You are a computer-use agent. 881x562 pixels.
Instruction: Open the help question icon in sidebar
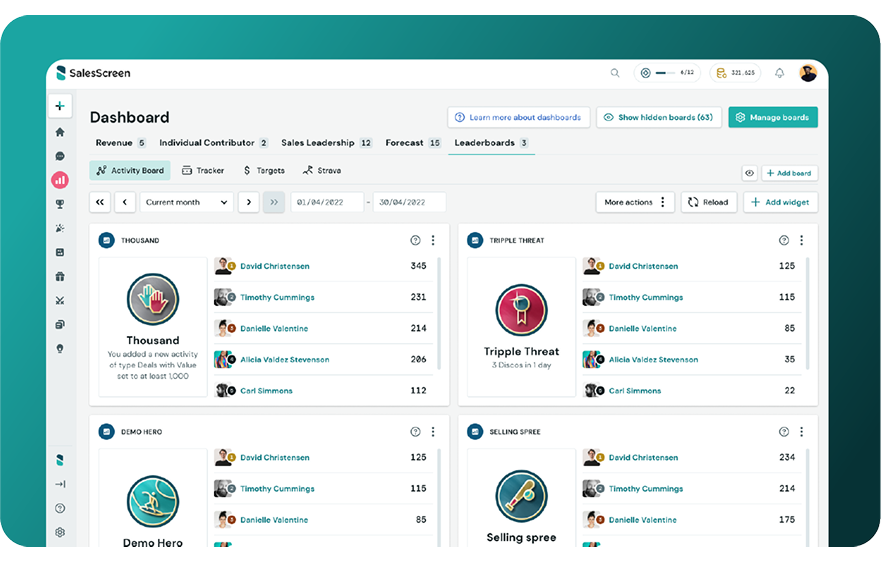click(x=60, y=508)
